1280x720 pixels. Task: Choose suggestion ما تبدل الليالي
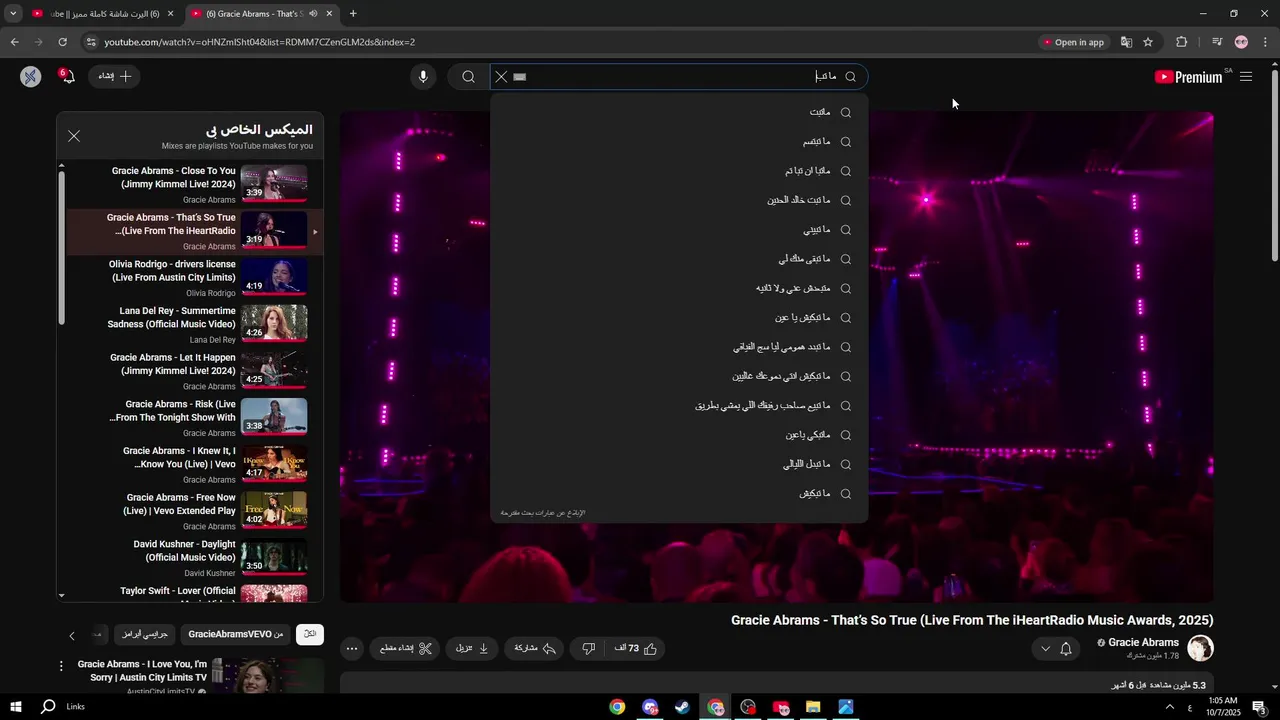click(679, 465)
